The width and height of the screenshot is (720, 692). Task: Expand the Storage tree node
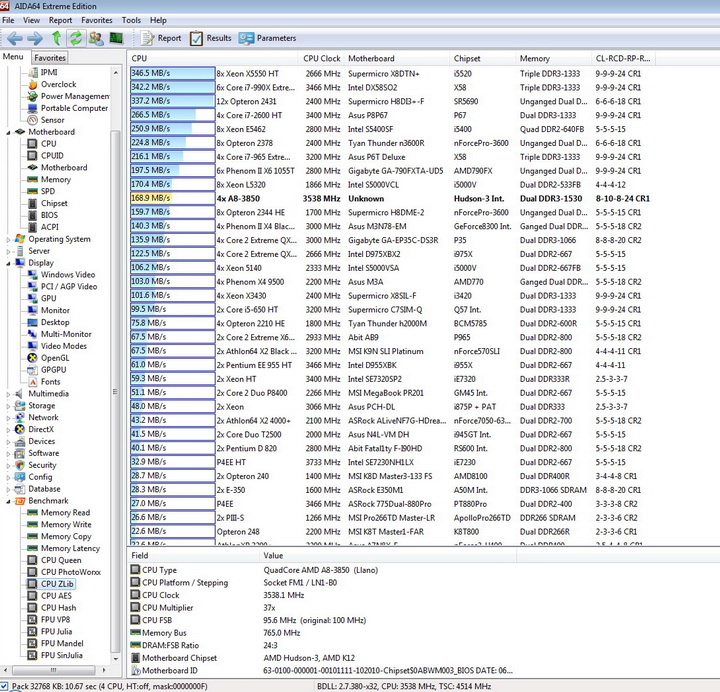click(8, 406)
